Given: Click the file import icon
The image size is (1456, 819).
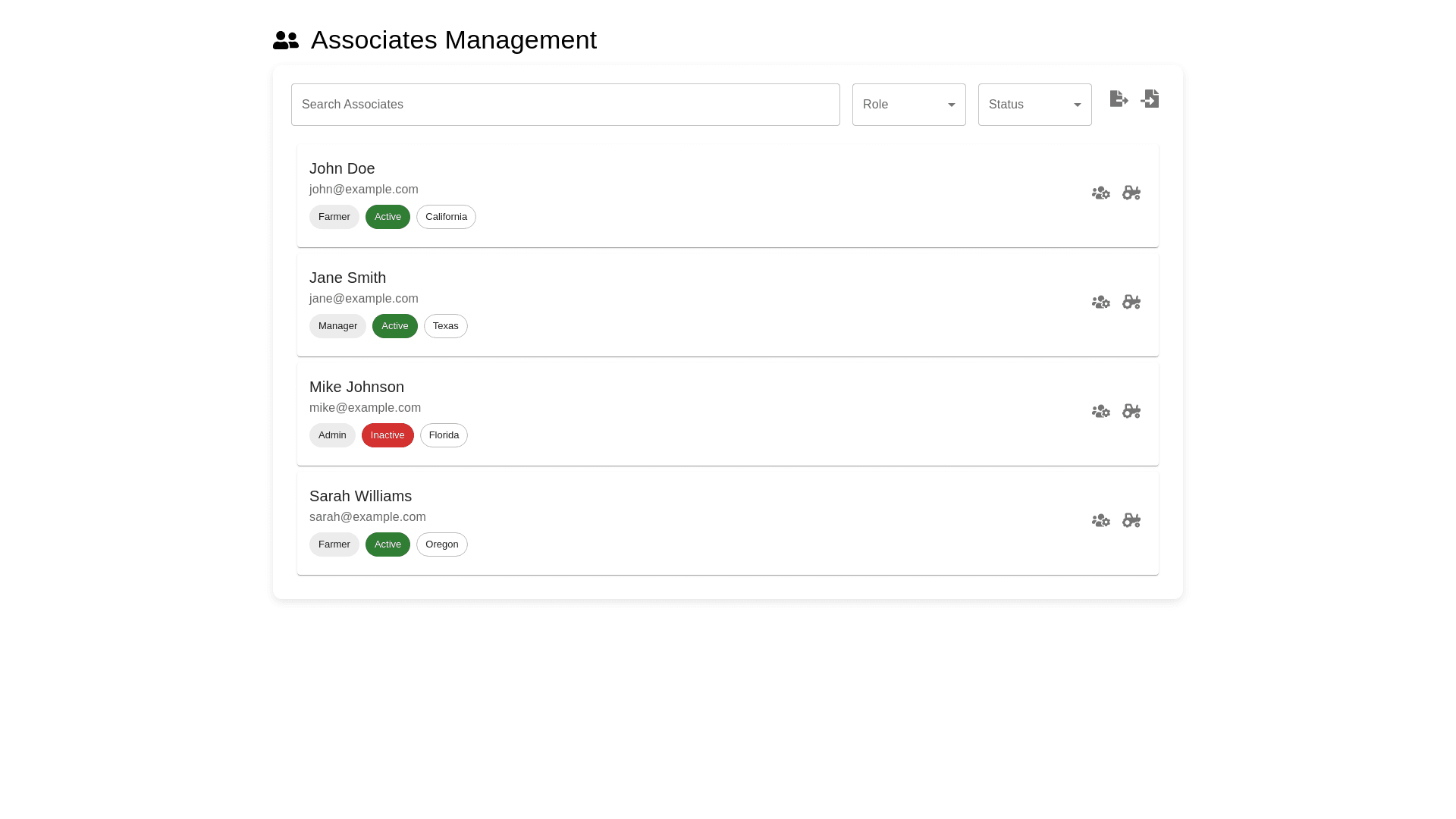Looking at the screenshot, I should point(1150,99).
